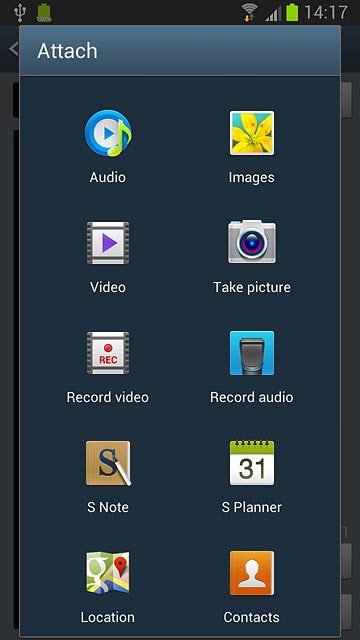This screenshot has width=360, height=640.
Task: Tap the Record audio label
Action: [x=252, y=397]
